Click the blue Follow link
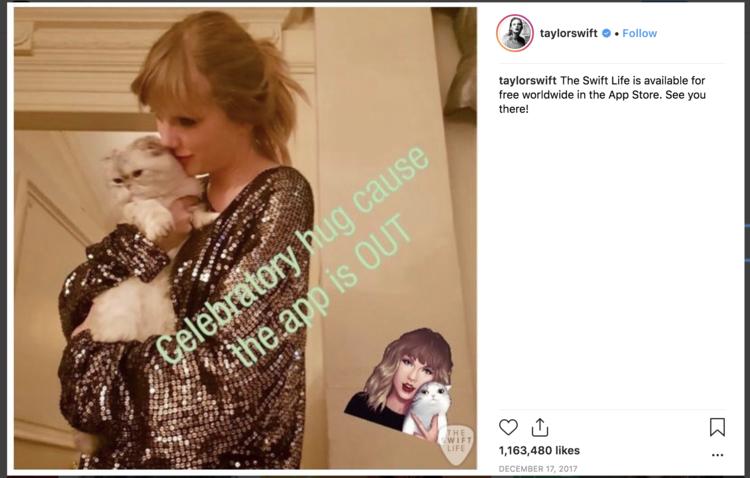 [640, 33]
